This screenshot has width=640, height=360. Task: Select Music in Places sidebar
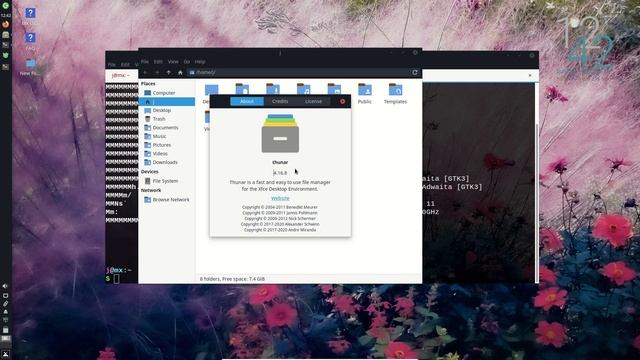pyautogui.click(x=167, y=136)
